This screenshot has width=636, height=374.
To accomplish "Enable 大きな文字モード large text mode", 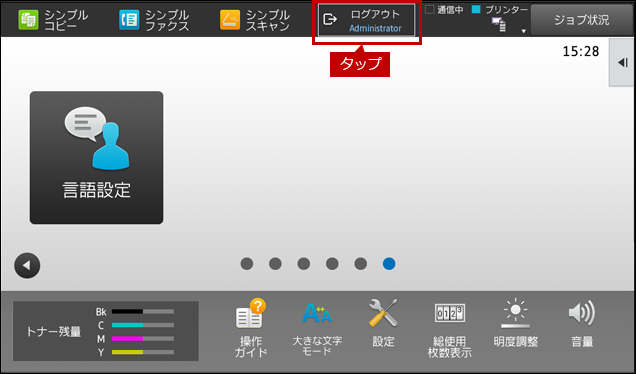I will (317, 328).
